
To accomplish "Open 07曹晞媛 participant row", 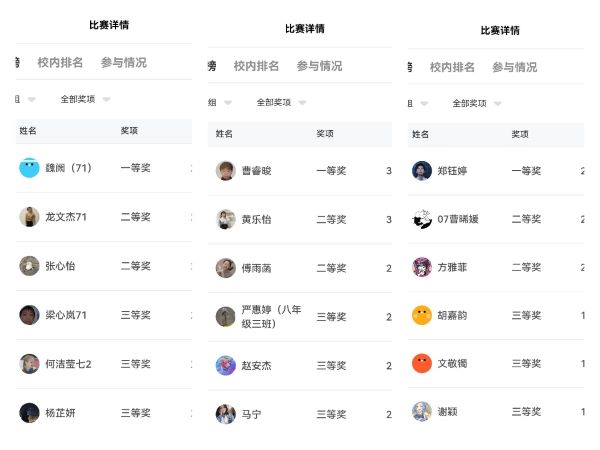I will point(468,219).
